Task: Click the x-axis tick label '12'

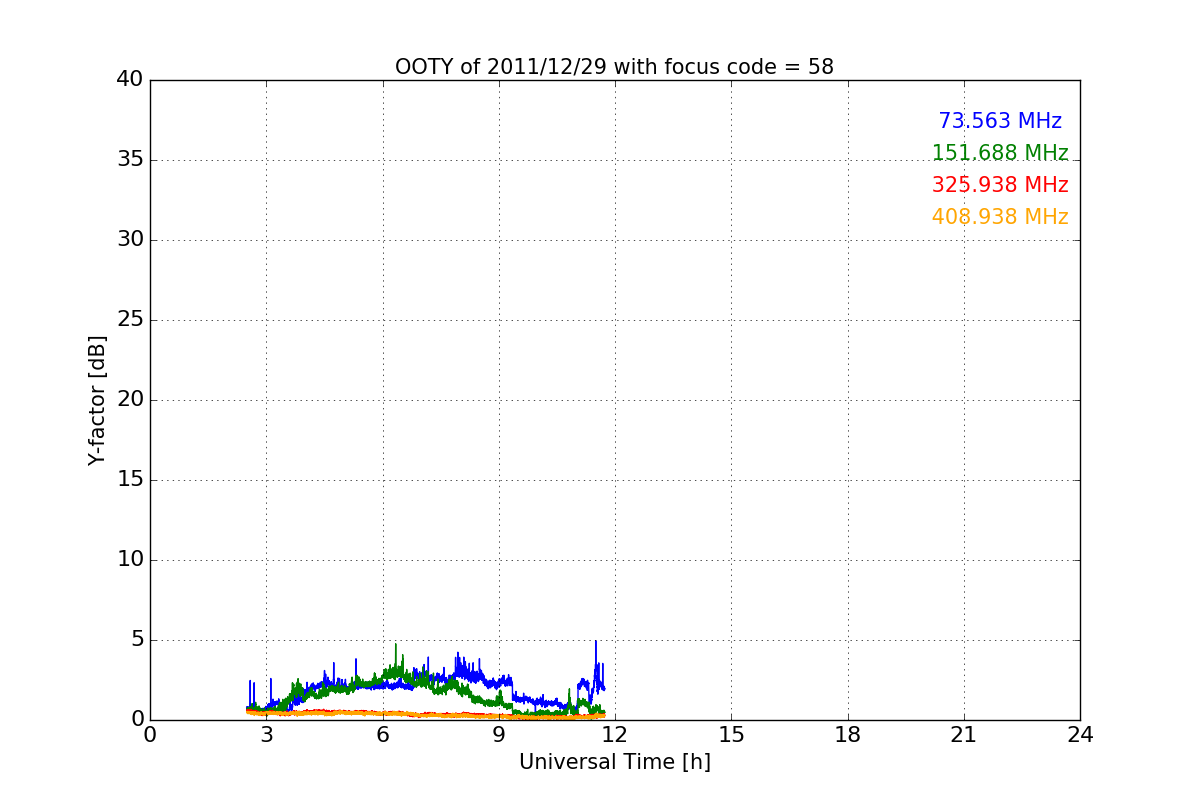Action: coord(615,735)
